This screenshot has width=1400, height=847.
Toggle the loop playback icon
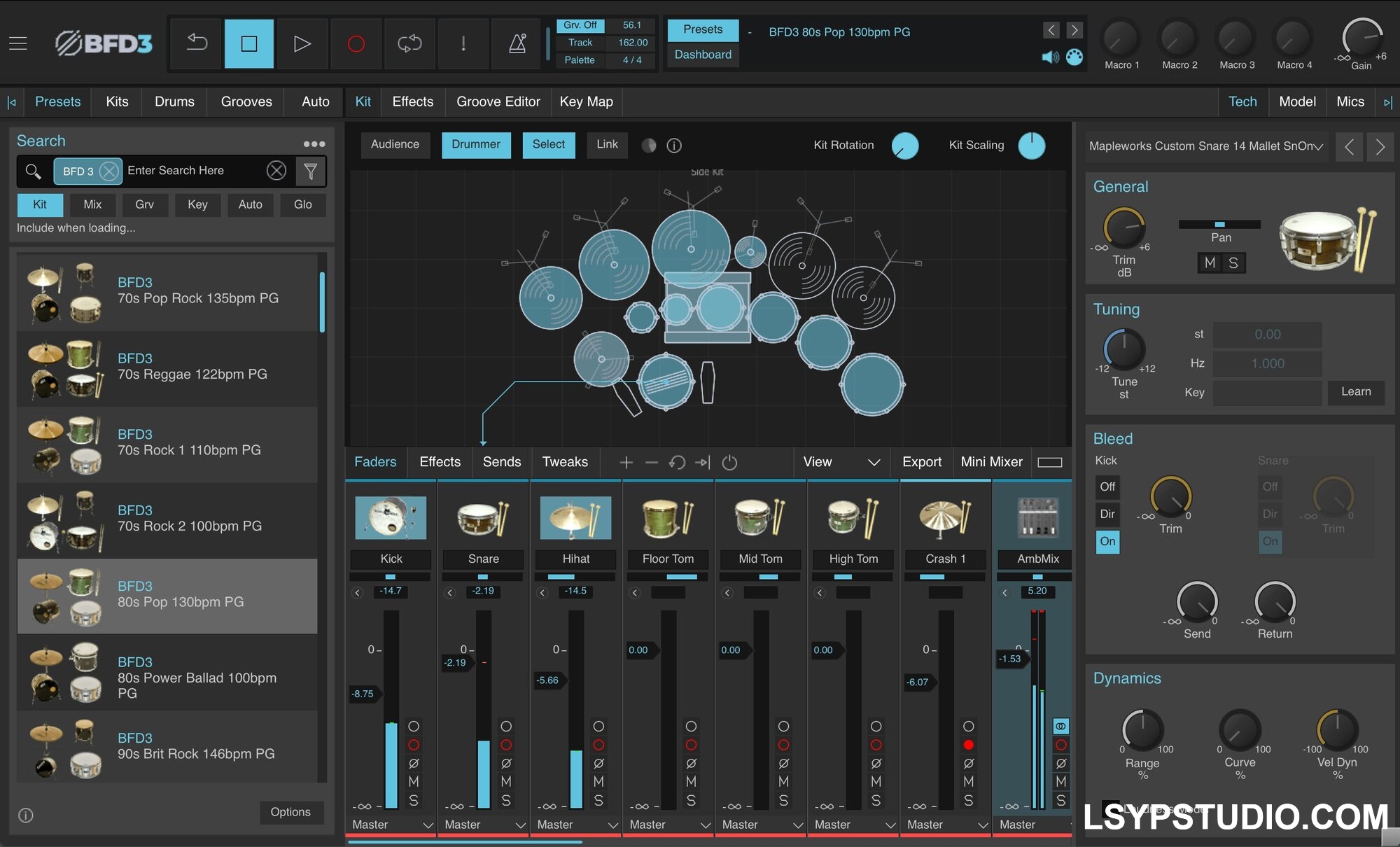409,43
